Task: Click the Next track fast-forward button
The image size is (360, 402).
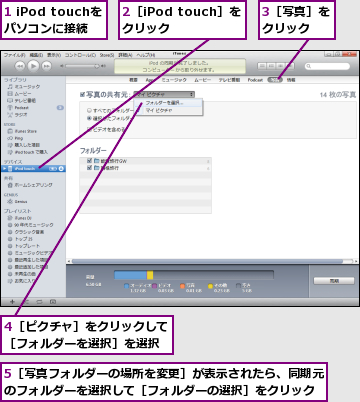Action: tap(47, 66)
